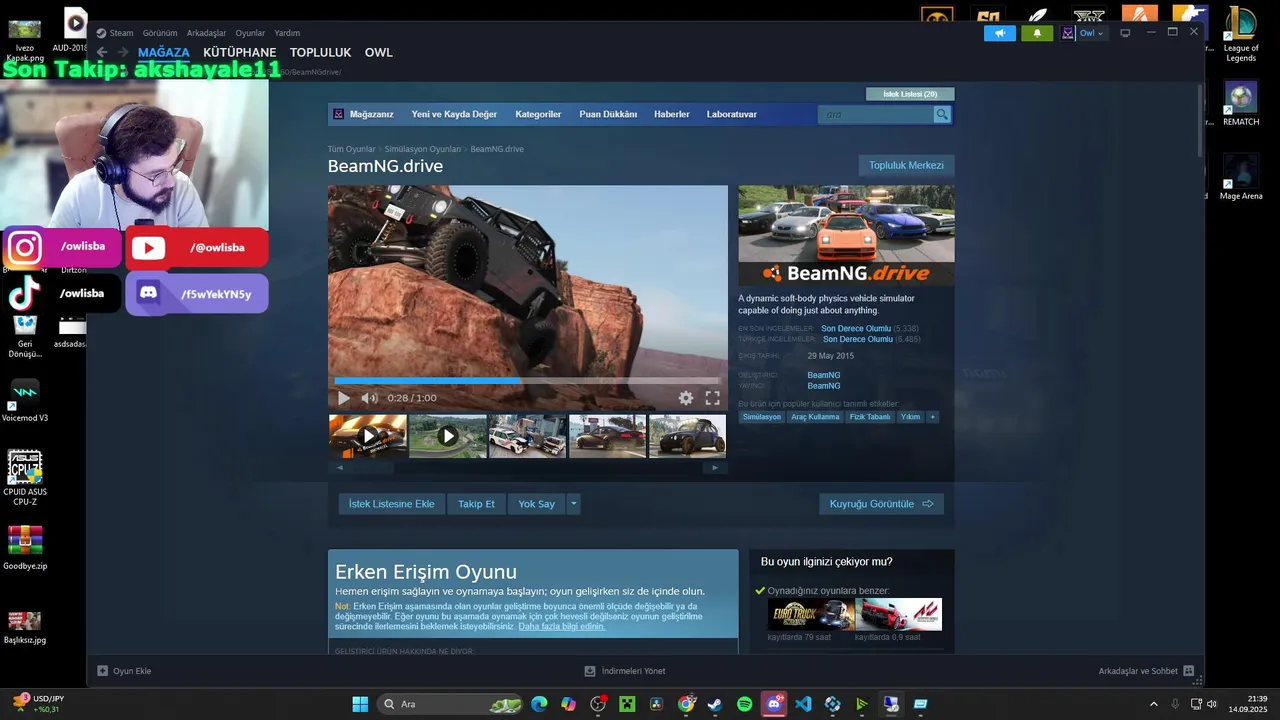Viewport: 1280px width, 720px height.
Task: Click the BeamNG.drive header capsule image
Action: coord(846,235)
